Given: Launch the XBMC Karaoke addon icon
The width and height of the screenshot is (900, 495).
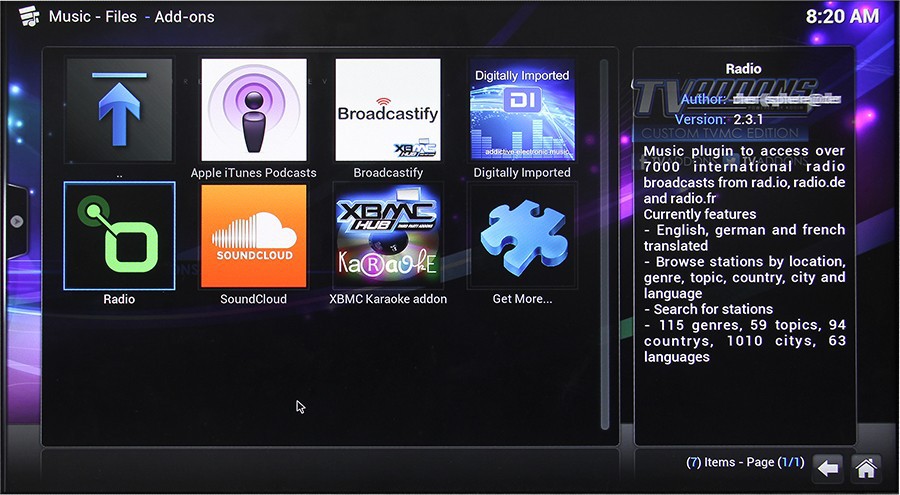Looking at the screenshot, I should click(388, 236).
